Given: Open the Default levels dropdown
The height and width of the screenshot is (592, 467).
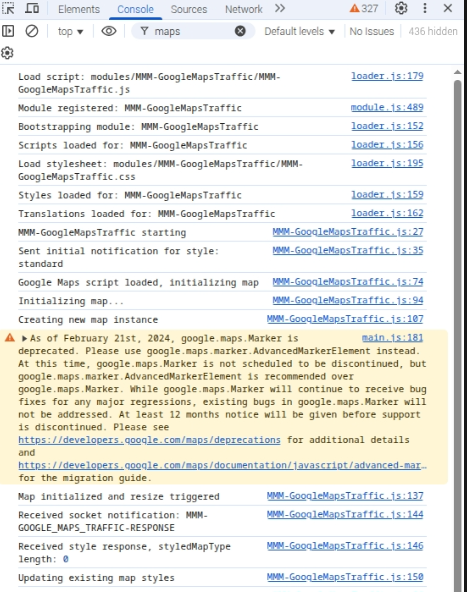Looking at the screenshot, I should pos(299,31).
